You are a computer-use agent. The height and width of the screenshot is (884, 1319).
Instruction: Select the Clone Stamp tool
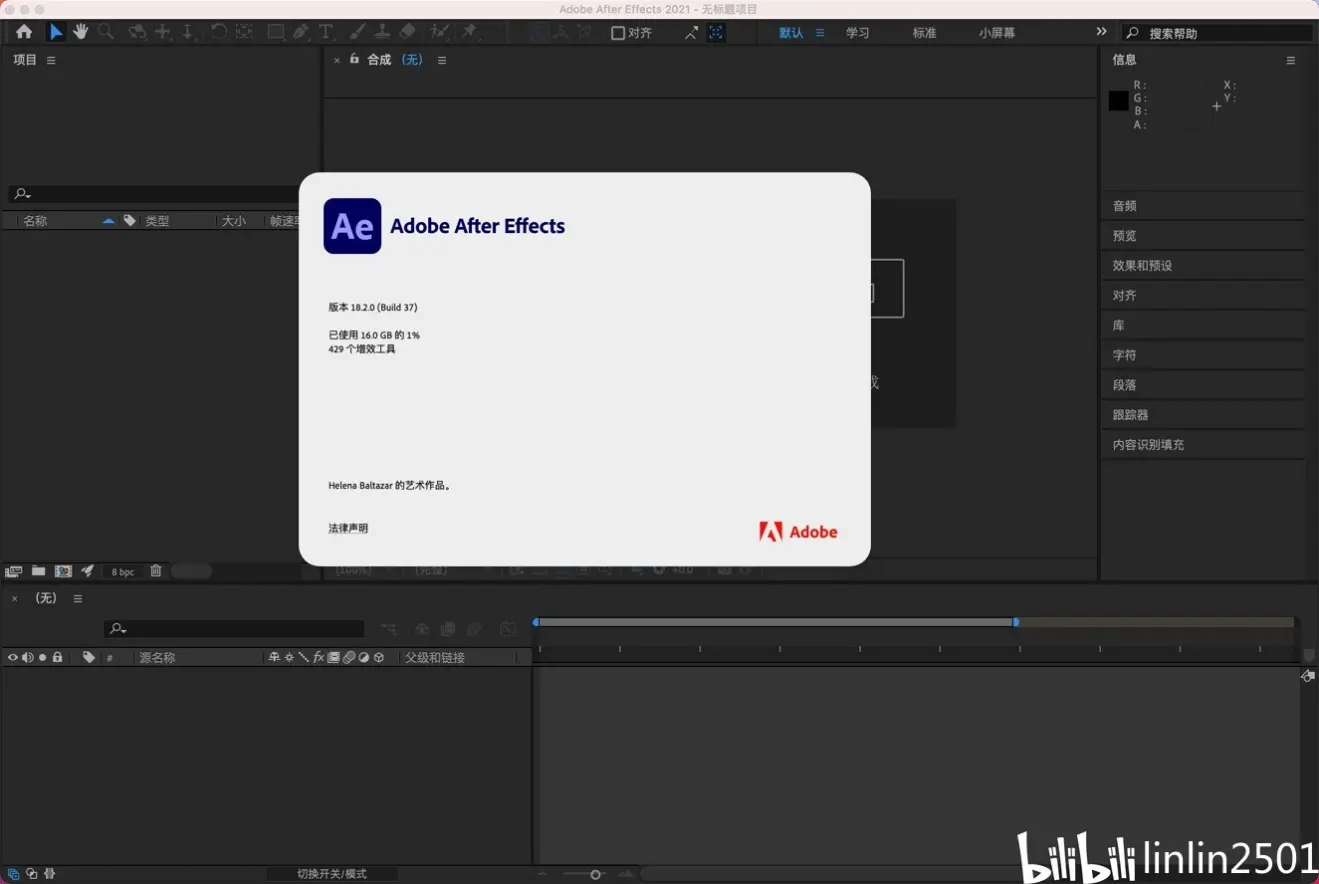tap(382, 32)
